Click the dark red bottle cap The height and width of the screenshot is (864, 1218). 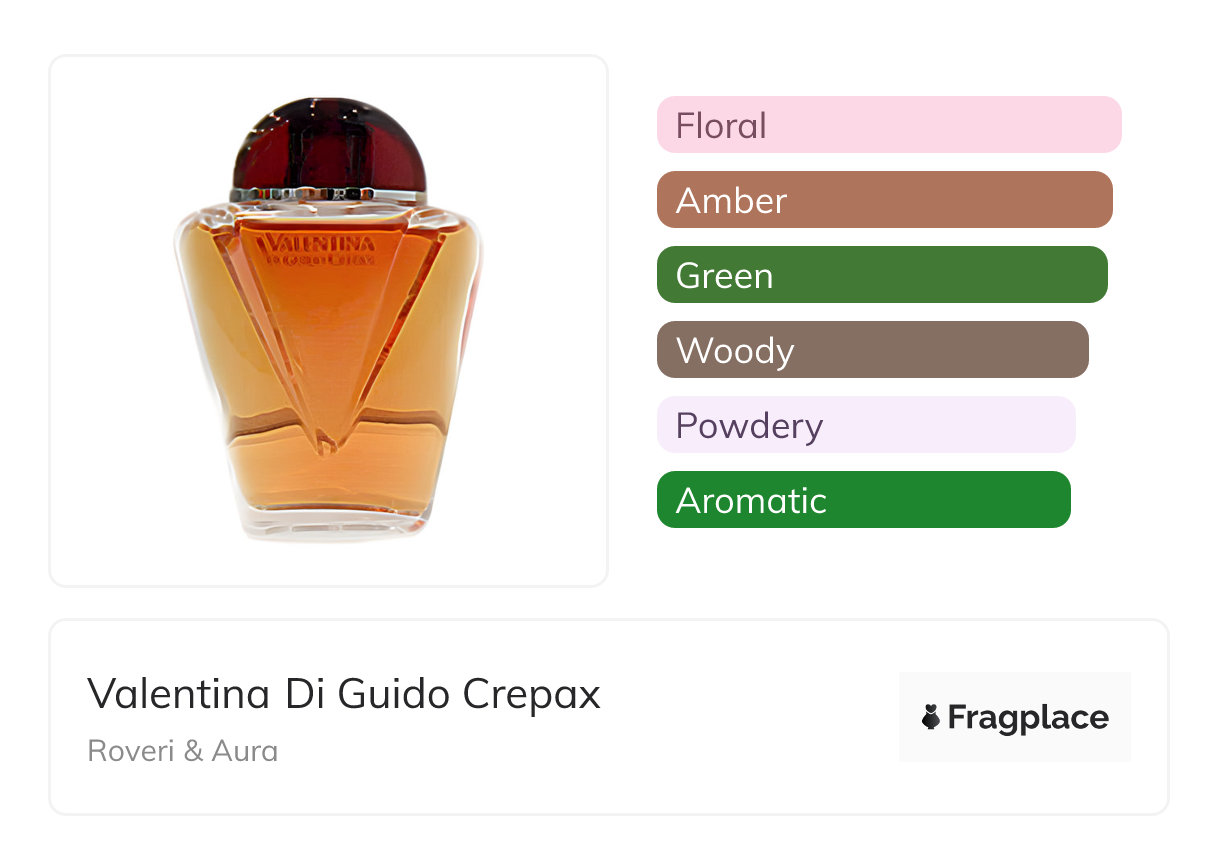[x=328, y=145]
